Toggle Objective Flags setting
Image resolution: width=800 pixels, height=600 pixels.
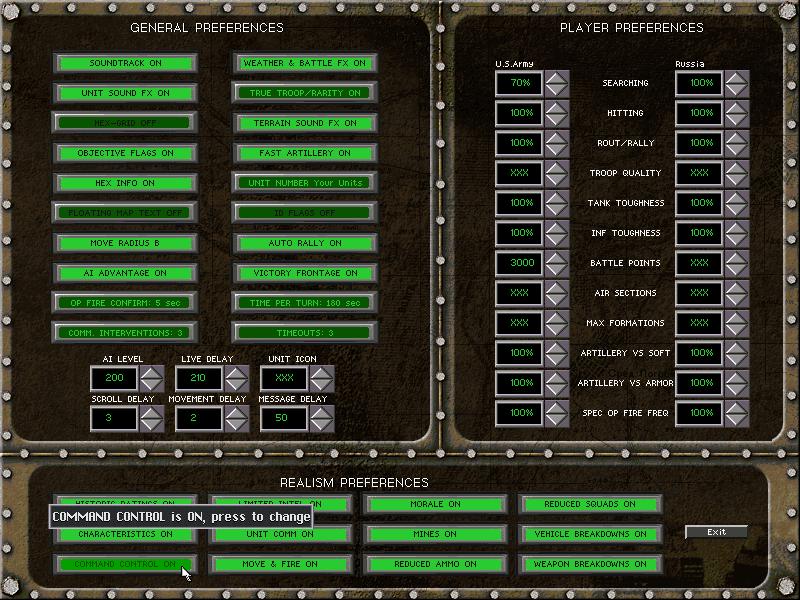click(x=125, y=153)
